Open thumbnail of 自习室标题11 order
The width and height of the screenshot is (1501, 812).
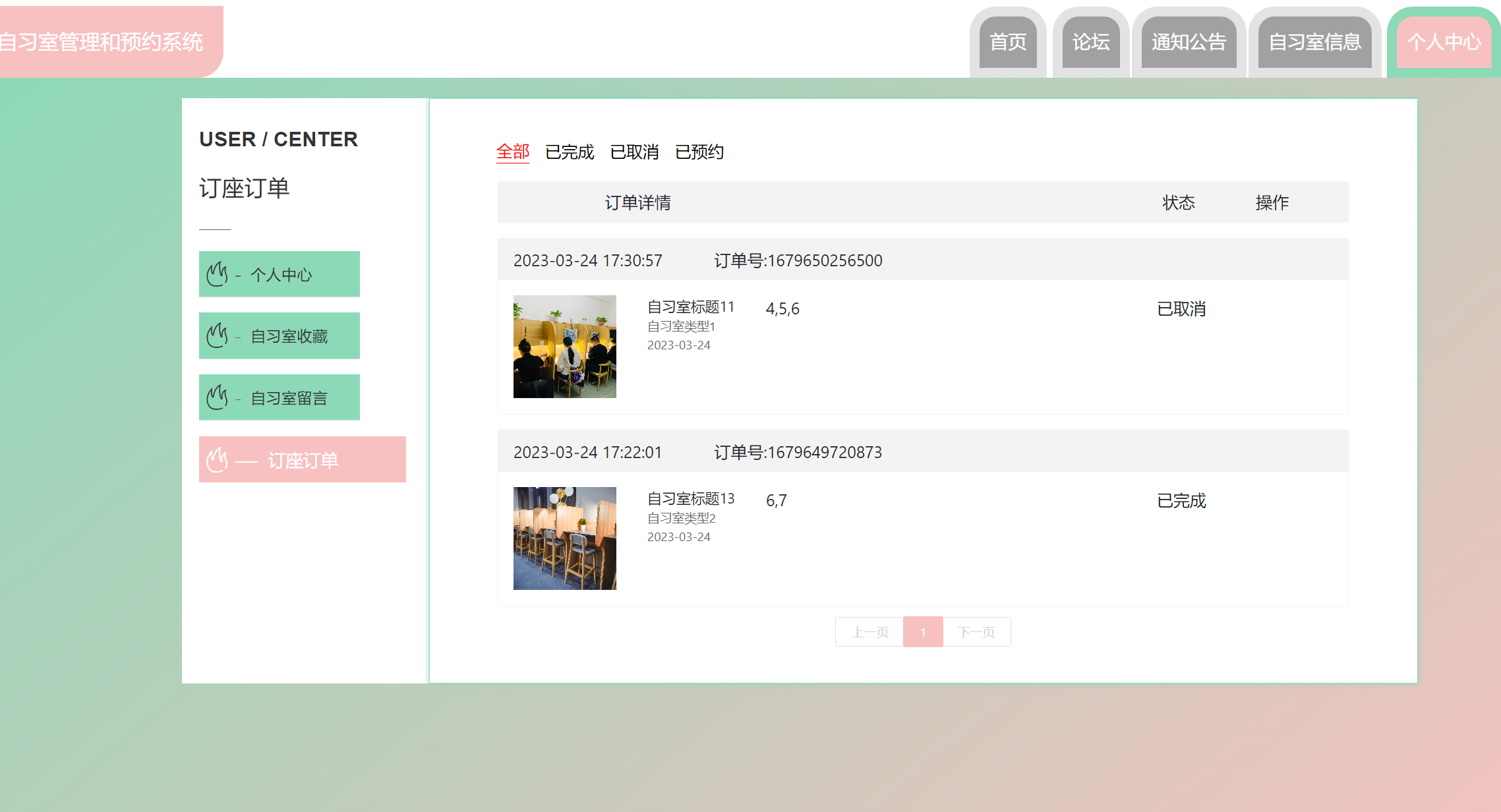565,347
